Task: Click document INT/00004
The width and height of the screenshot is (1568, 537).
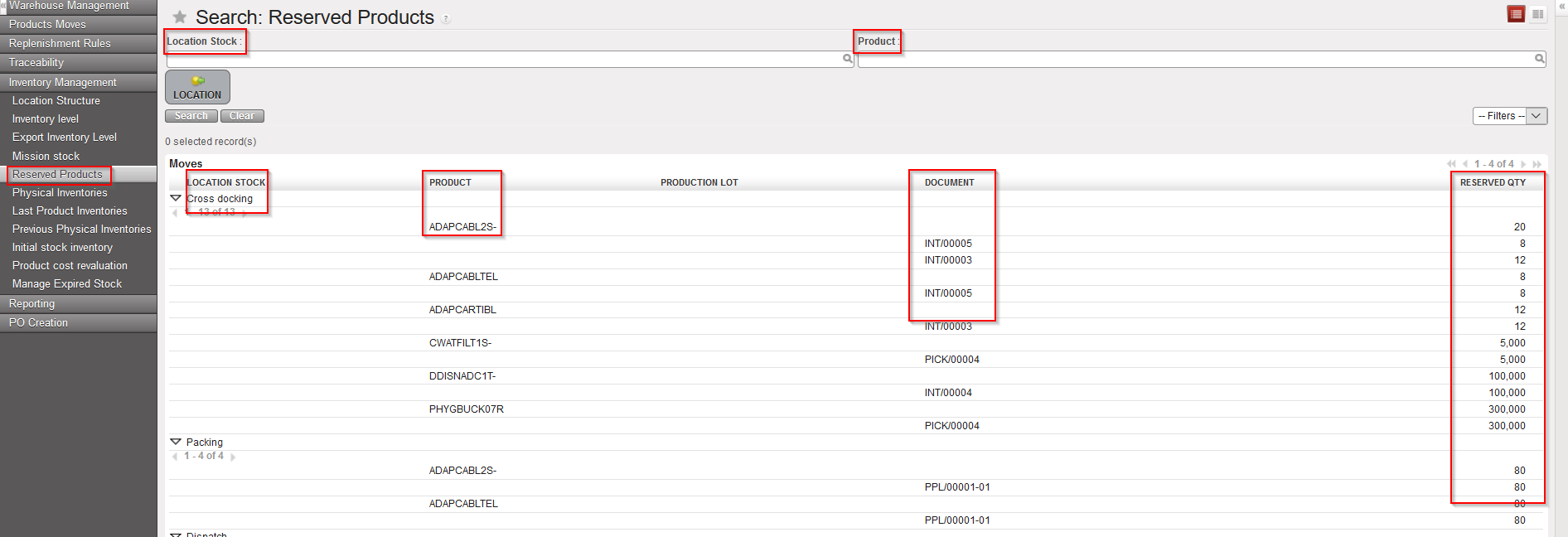Action: (x=948, y=393)
